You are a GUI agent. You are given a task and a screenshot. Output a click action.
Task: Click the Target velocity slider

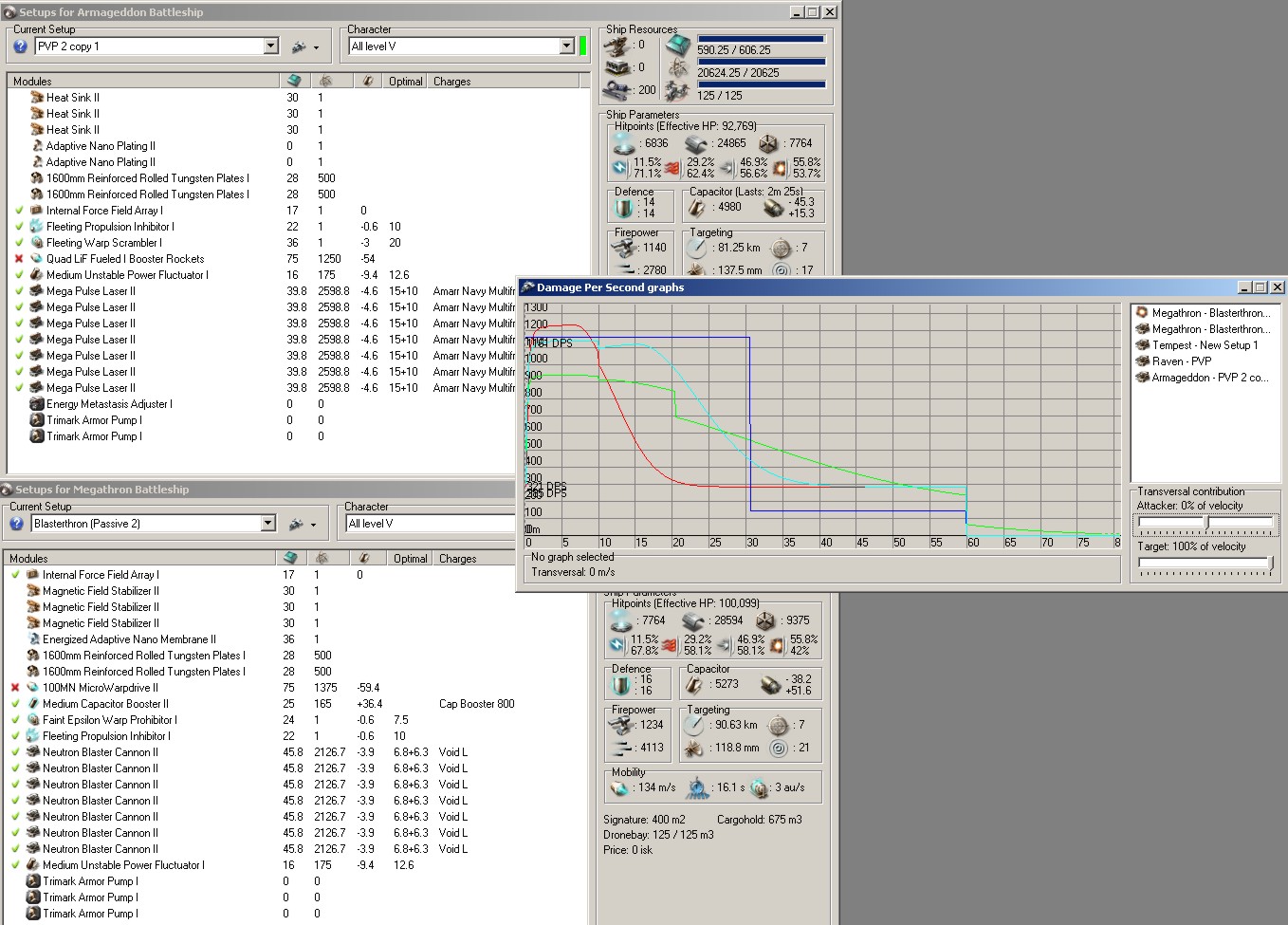(x=1205, y=563)
